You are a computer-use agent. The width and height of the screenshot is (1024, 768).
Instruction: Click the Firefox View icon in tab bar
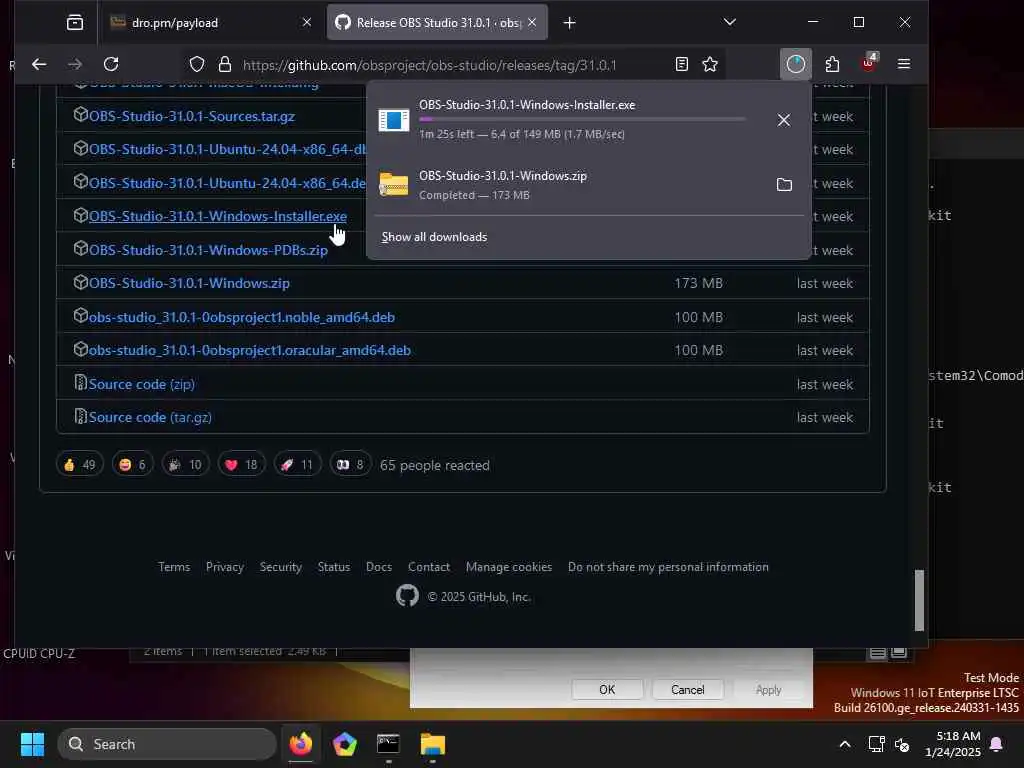click(x=75, y=23)
